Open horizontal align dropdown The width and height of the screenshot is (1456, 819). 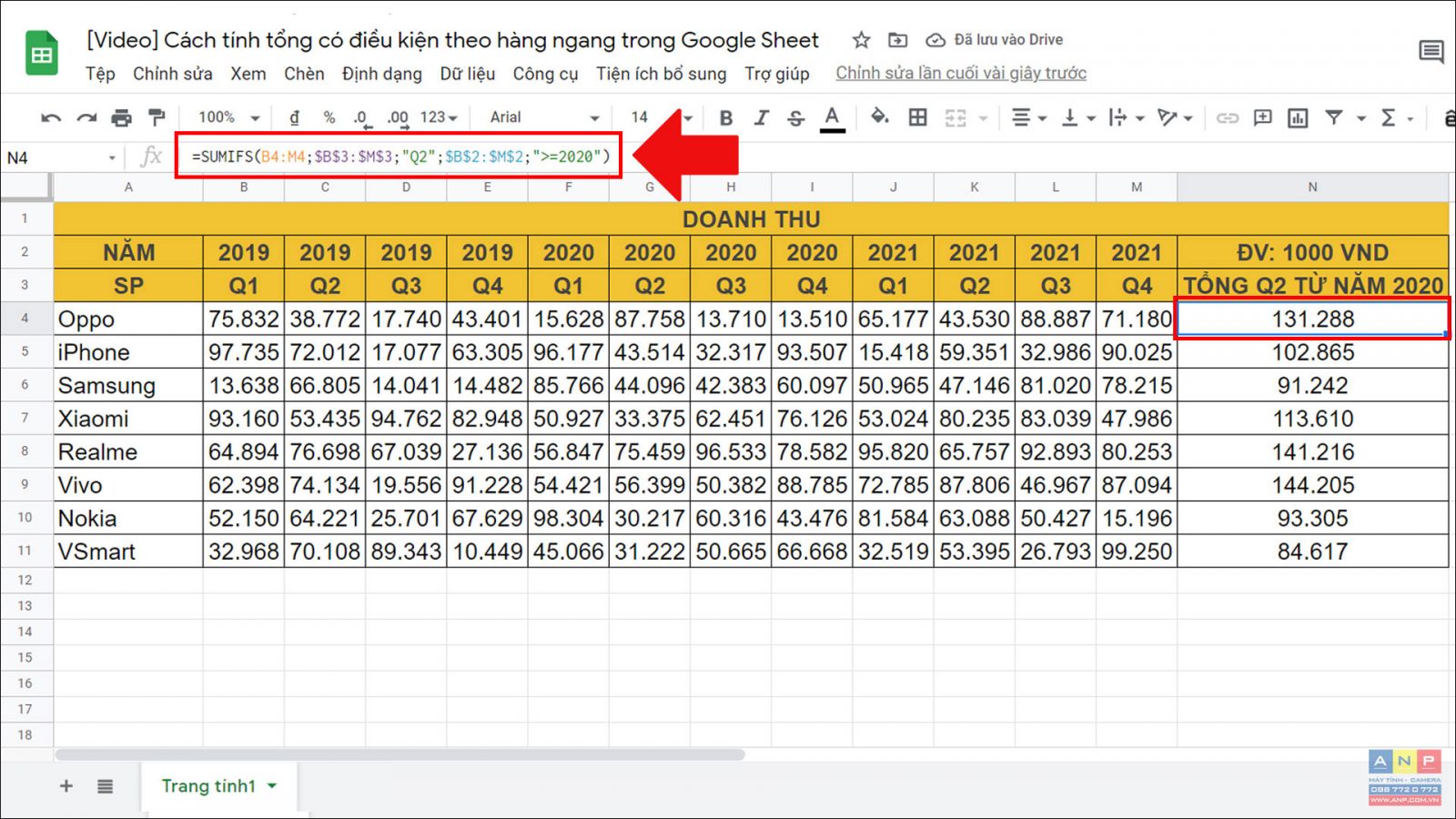1029,117
